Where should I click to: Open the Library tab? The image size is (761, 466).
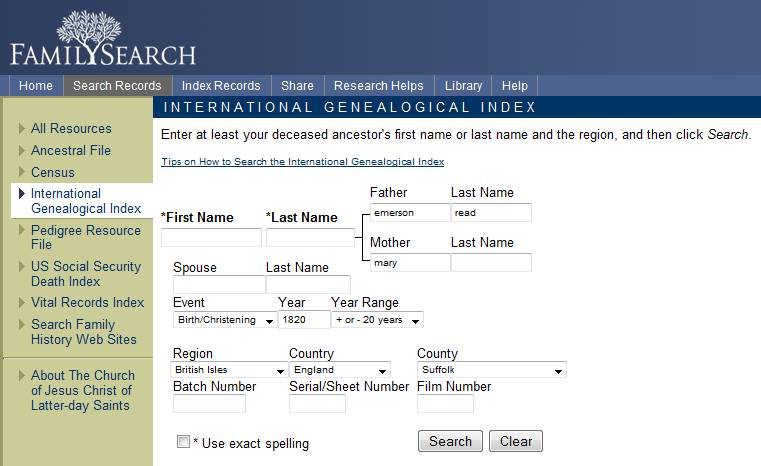[463, 86]
